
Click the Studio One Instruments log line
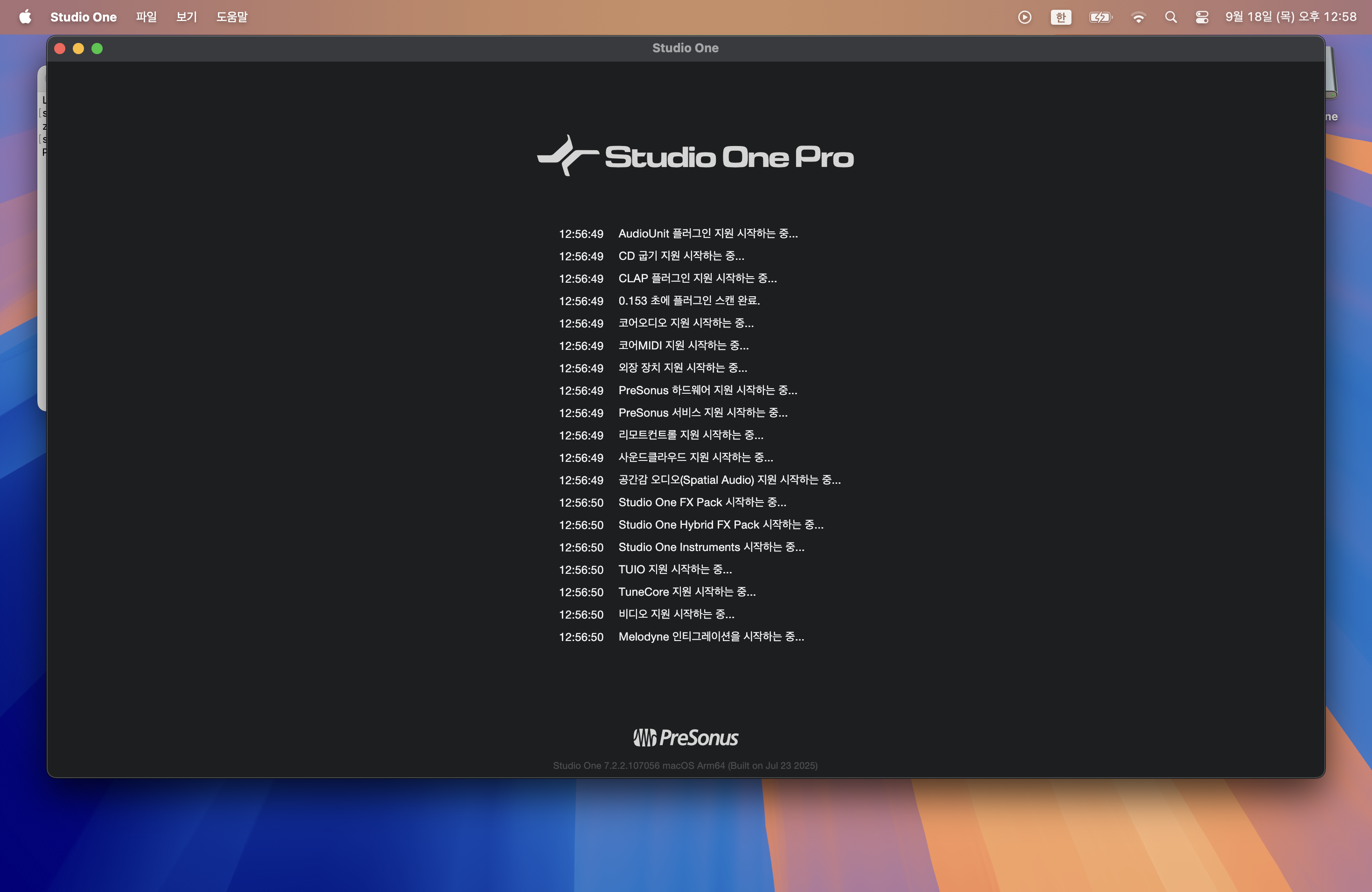point(681,547)
